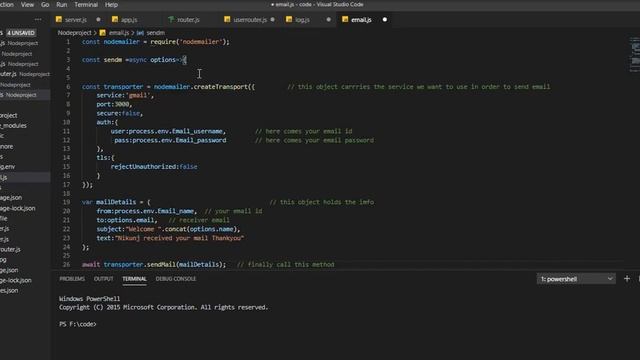Image resolution: width=640 pixels, height=360 pixels.
Task: Show the DEBUG CONSOLE panel tab
Action: coord(176,279)
